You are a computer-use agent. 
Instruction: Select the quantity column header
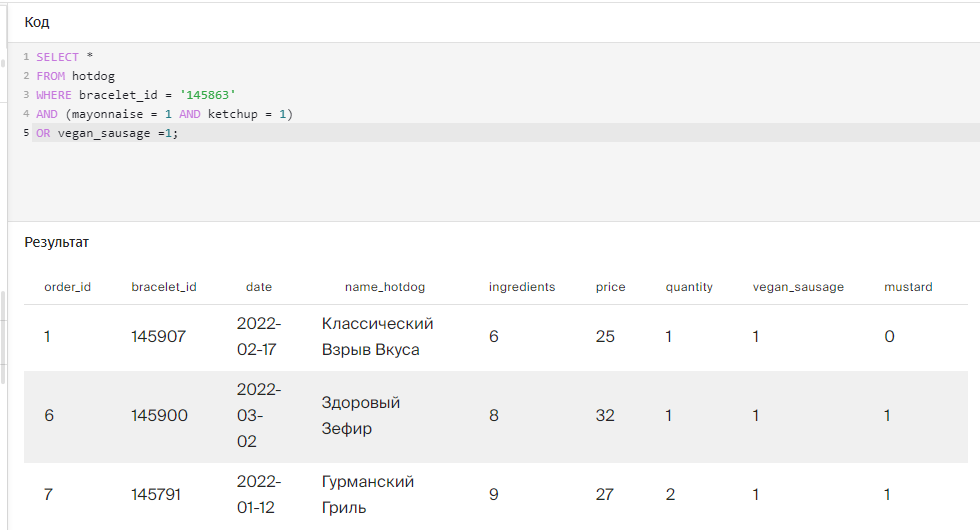coord(689,287)
